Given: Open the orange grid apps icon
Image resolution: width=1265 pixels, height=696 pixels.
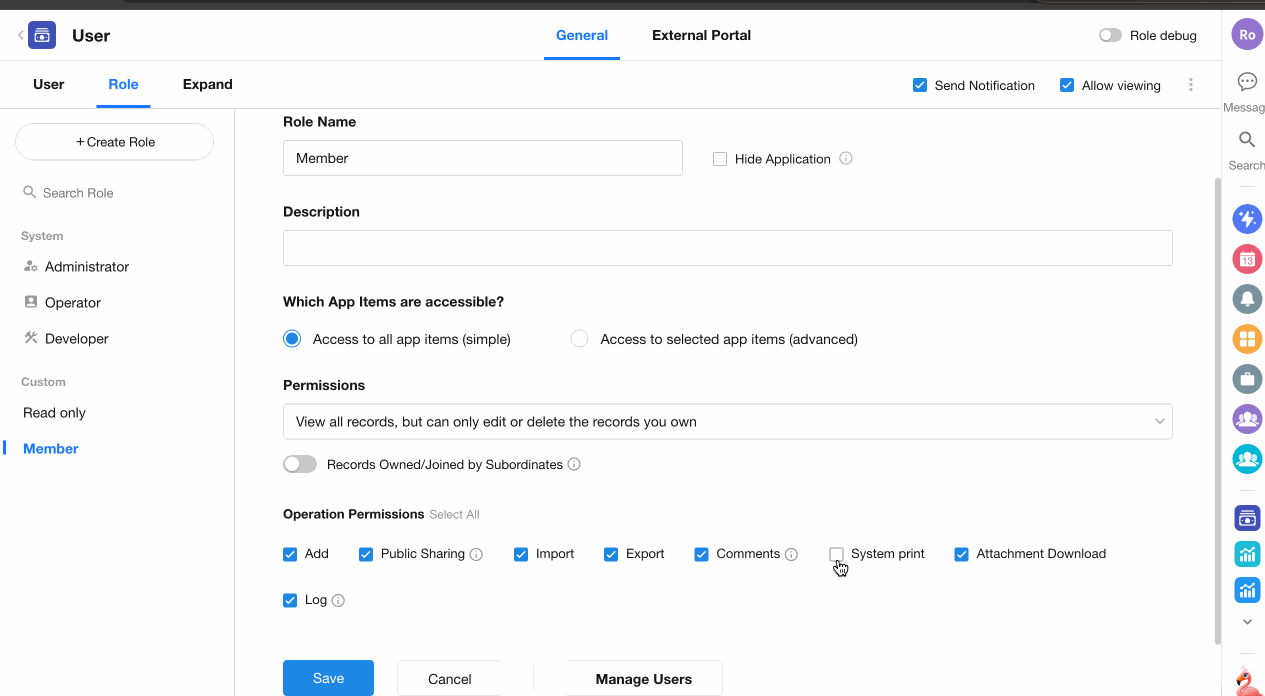Looking at the screenshot, I should 1247,339.
